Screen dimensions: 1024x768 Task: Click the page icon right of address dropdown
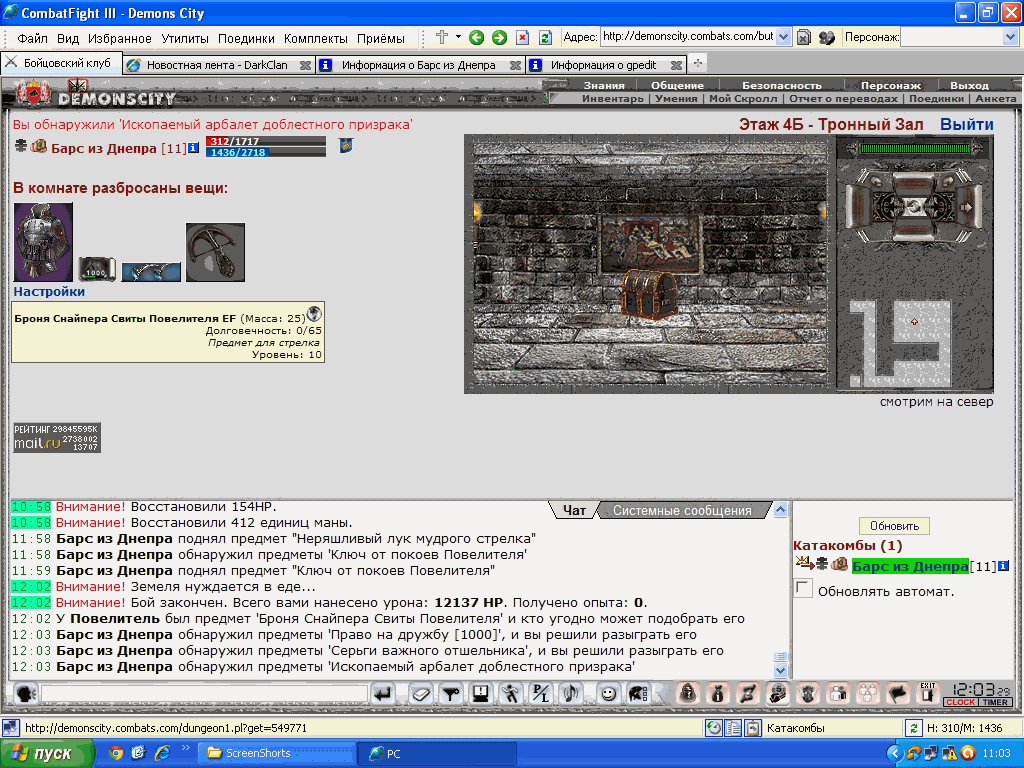click(804, 38)
